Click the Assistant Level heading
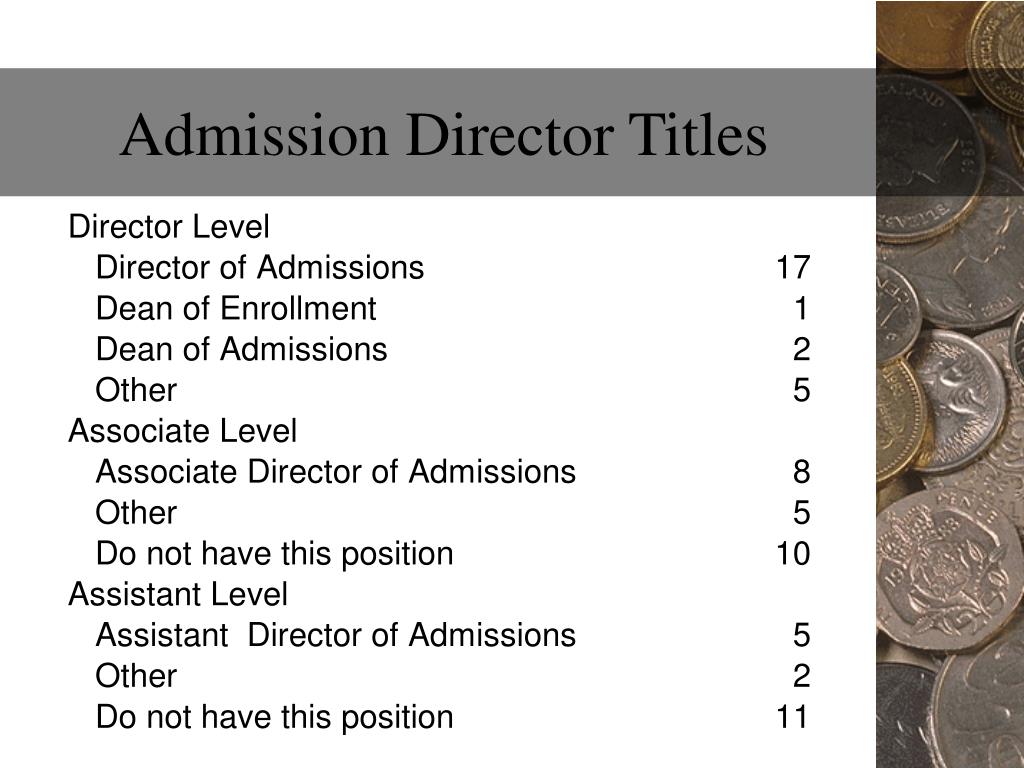 tap(178, 594)
